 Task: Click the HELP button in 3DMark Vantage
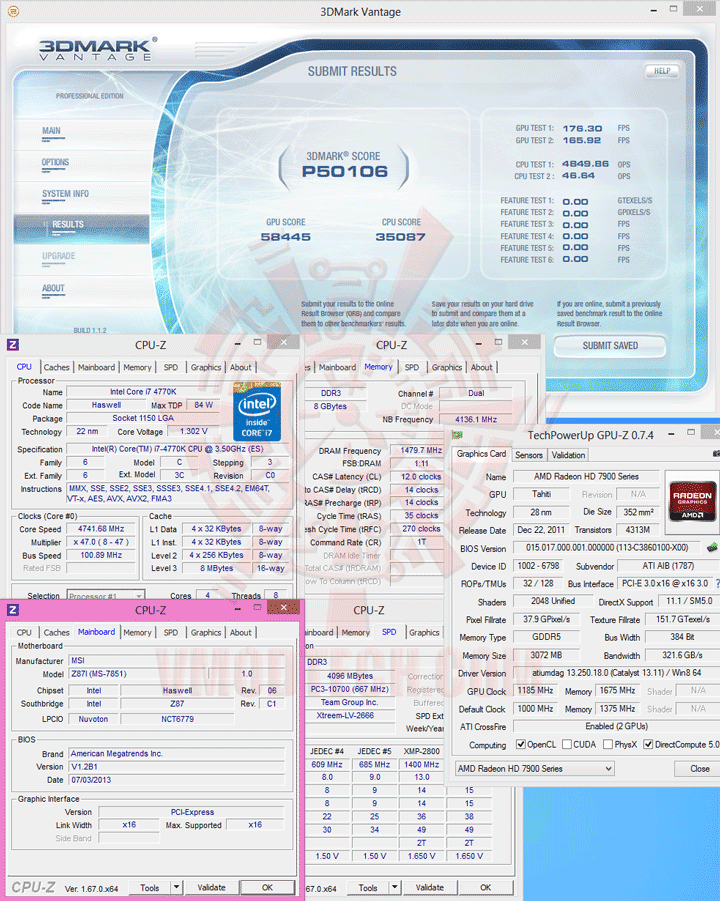(x=662, y=71)
